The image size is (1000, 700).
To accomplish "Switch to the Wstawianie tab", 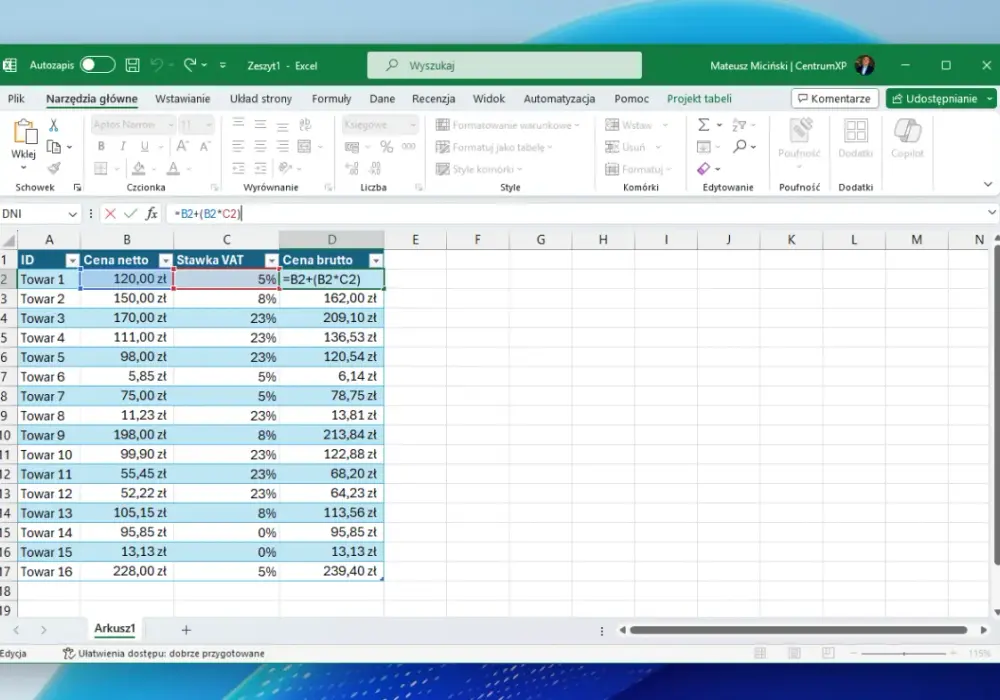I will (x=182, y=99).
